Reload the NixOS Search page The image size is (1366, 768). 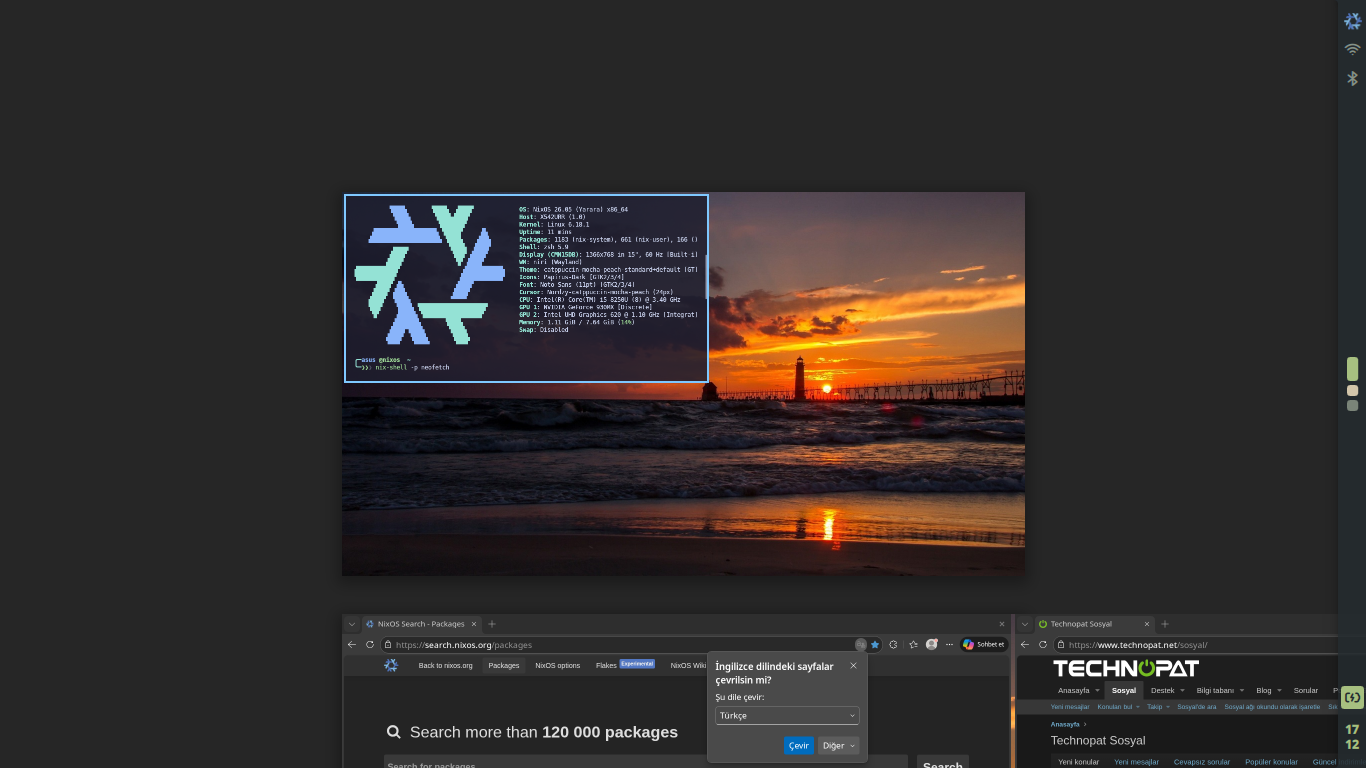tap(370, 645)
